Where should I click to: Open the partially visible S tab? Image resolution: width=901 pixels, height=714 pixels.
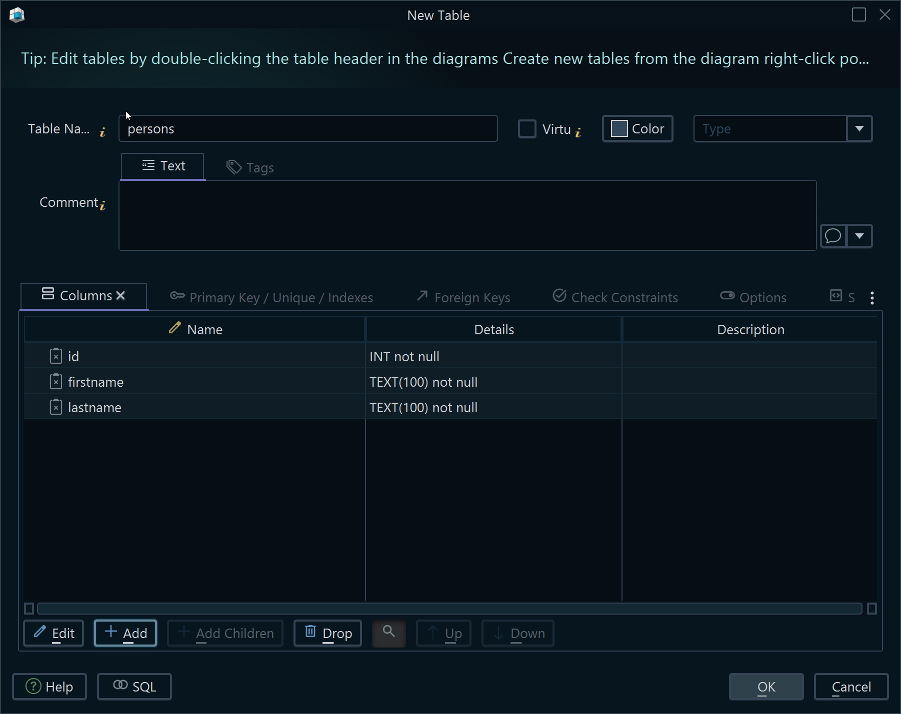pyautogui.click(x=842, y=297)
